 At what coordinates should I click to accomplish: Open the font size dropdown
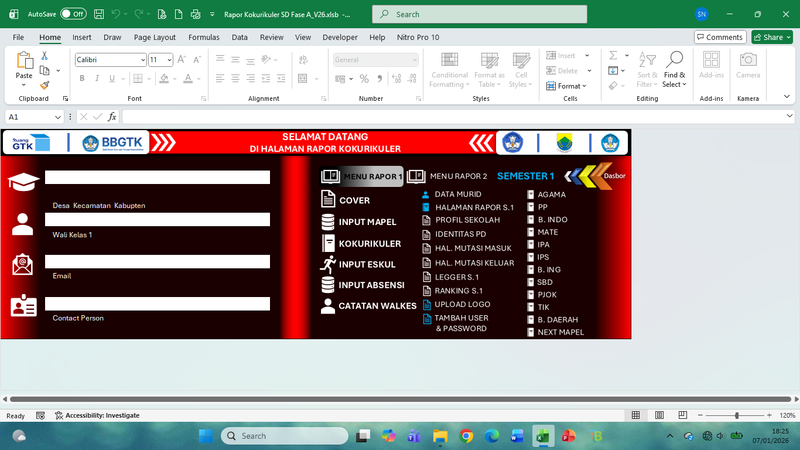point(169,60)
